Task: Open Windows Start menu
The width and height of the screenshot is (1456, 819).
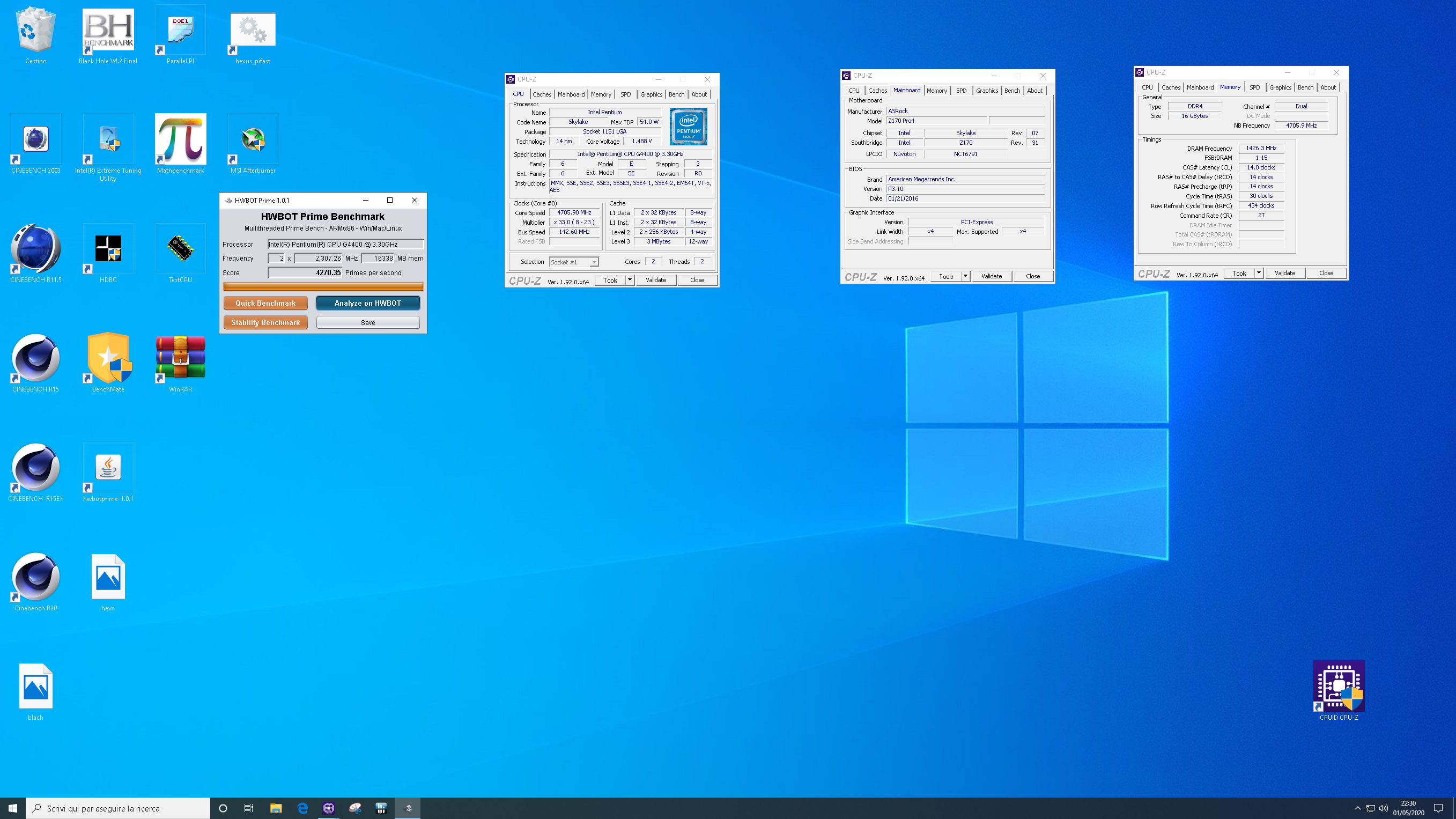Action: click(x=12, y=808)
